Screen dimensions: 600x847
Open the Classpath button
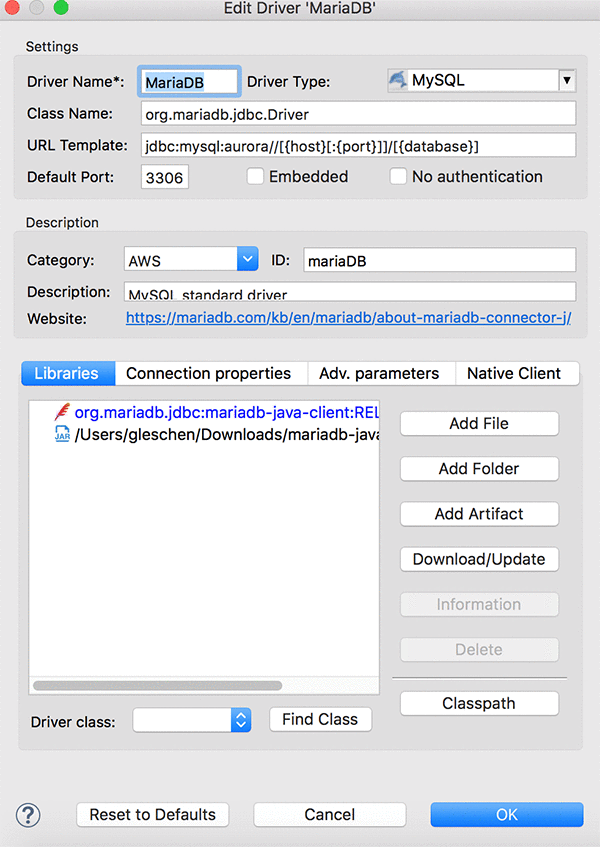tap(479, 703)
